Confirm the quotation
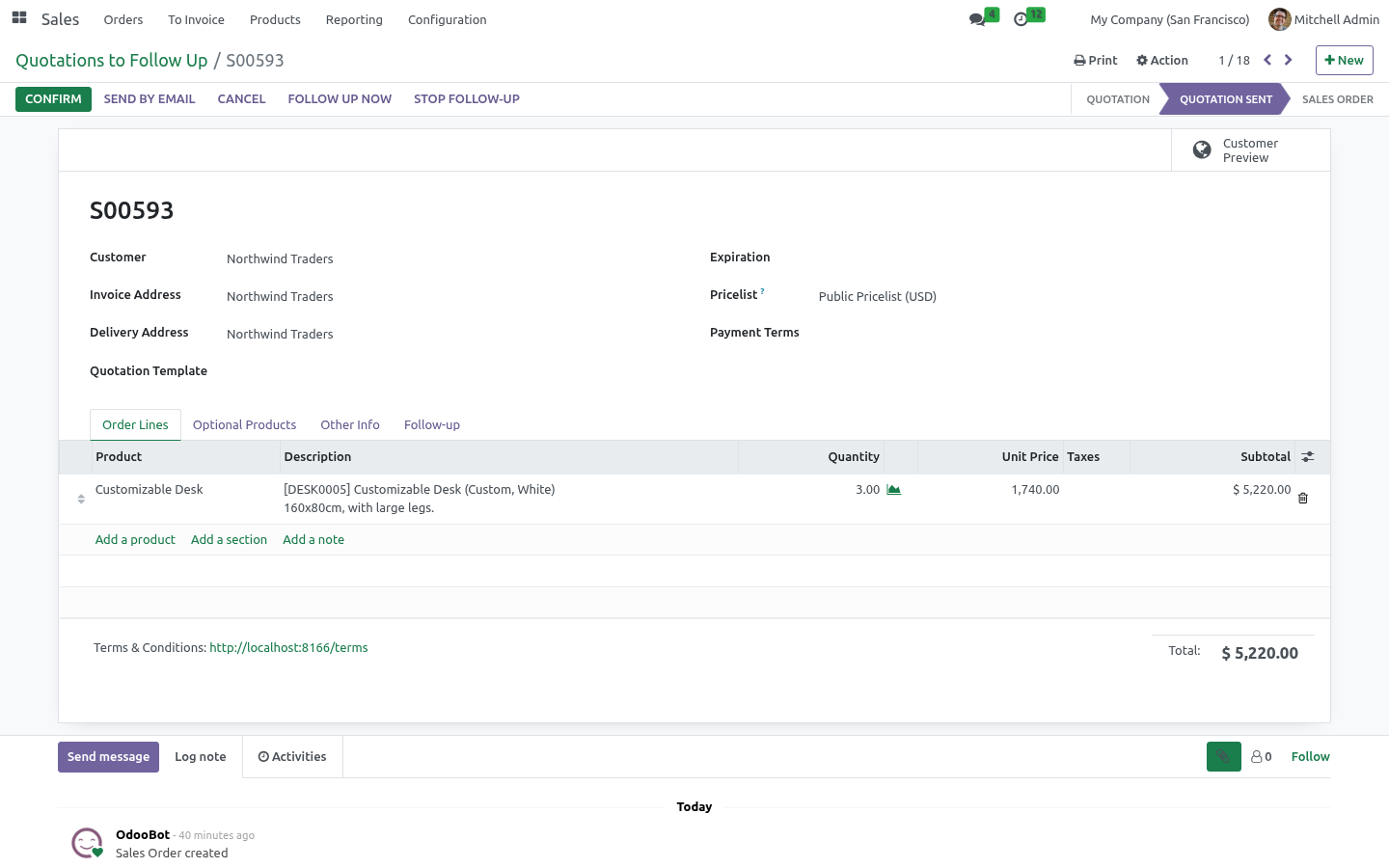 (x=53, y=99)
